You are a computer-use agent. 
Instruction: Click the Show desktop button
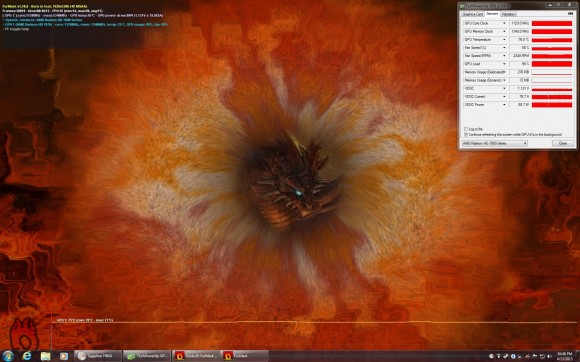(x=578, y=356)
